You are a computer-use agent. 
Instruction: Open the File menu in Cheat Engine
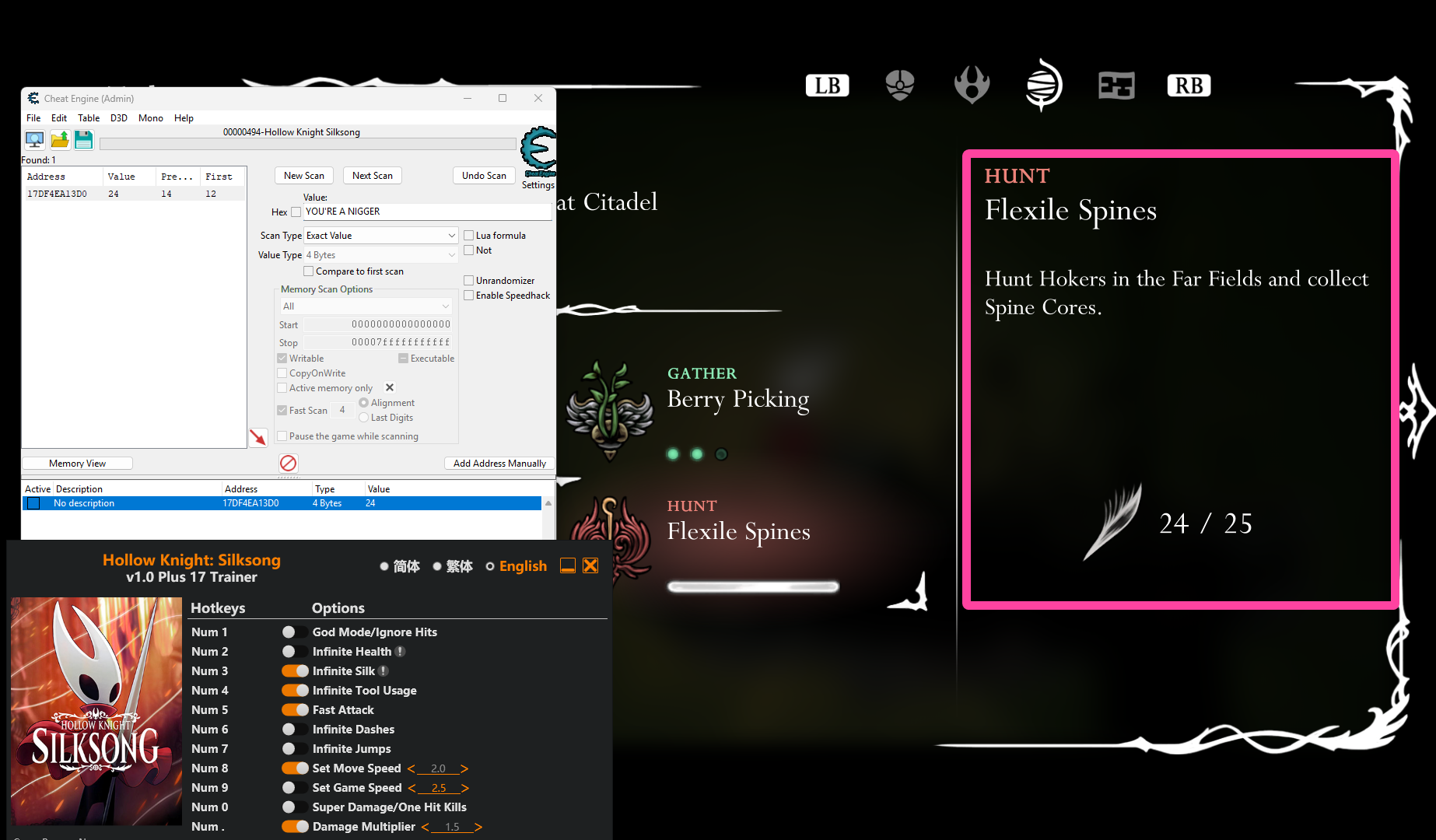click(x=33, y=118)
